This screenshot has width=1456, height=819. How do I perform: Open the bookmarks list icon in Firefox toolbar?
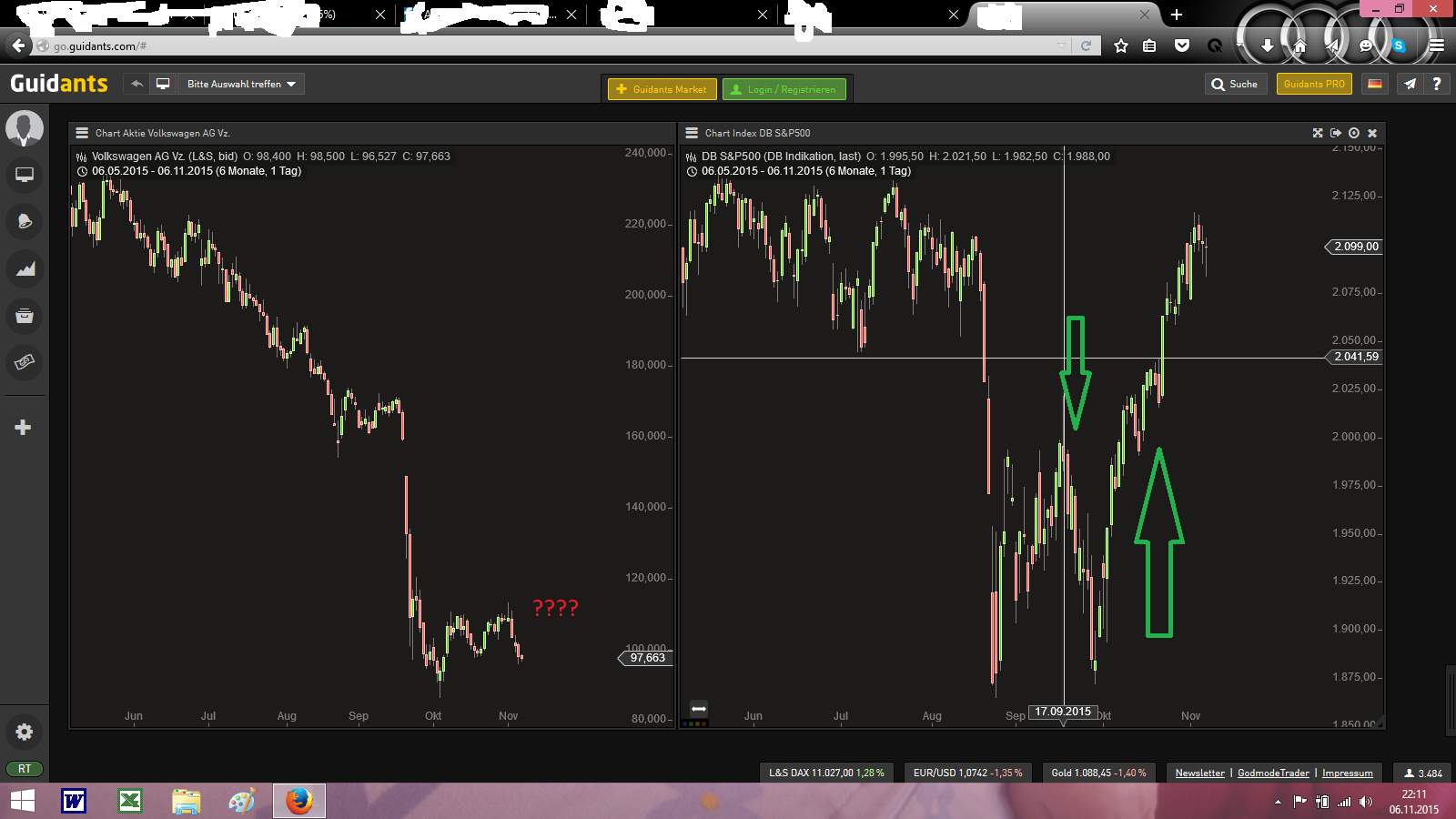click(x=1150, y=45)
